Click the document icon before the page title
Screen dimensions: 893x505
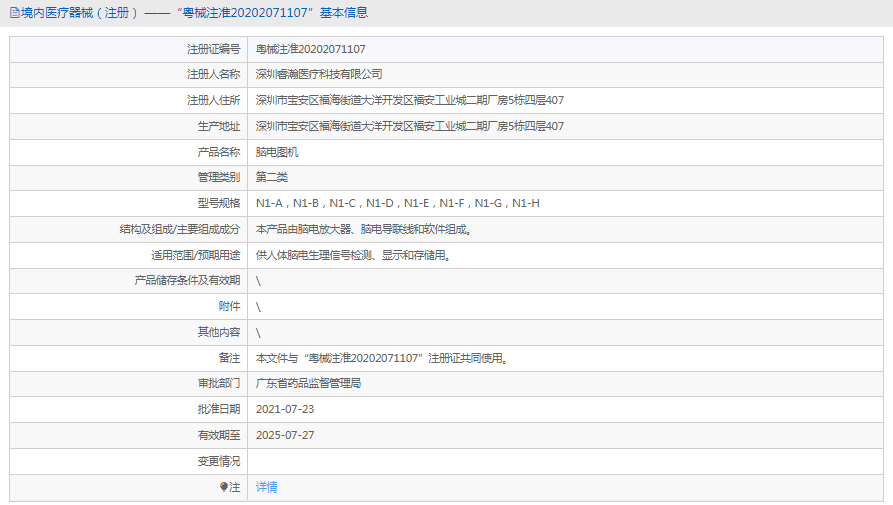pyautogui.click(x=15, y=13)
